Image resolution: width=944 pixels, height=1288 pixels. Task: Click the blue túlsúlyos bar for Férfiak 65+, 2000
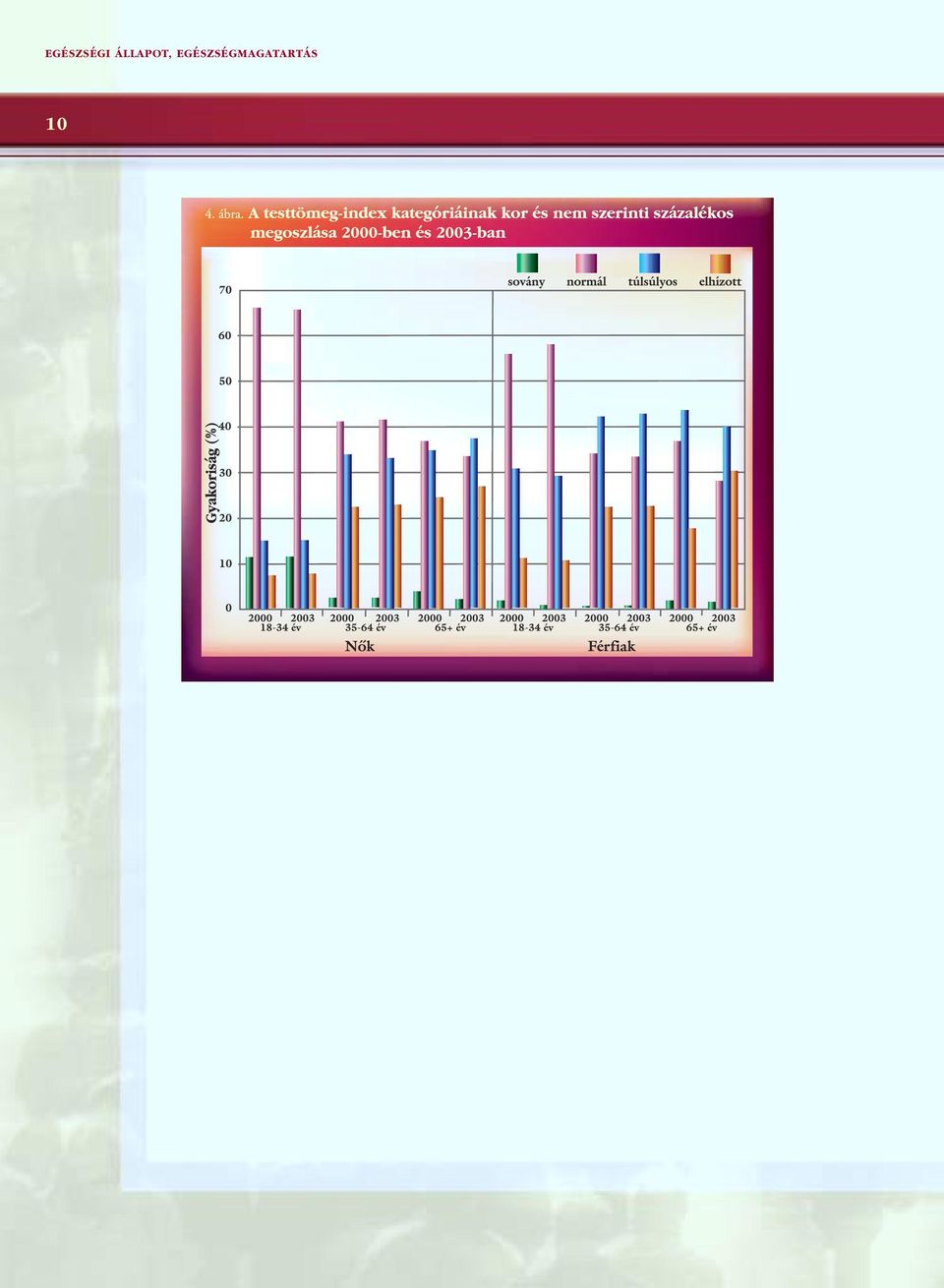point(684,509)
